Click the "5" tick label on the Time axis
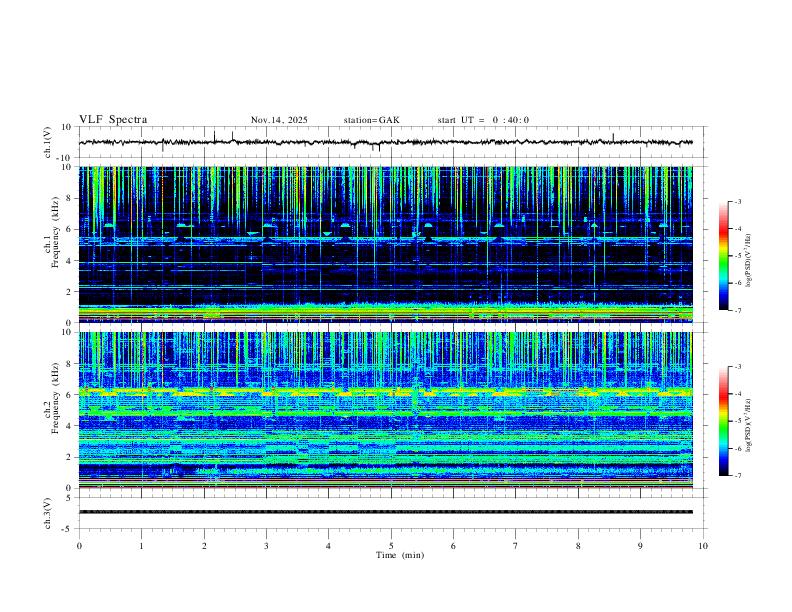The height and width of the screenshot is (612, 792). (x=391, y=546)
